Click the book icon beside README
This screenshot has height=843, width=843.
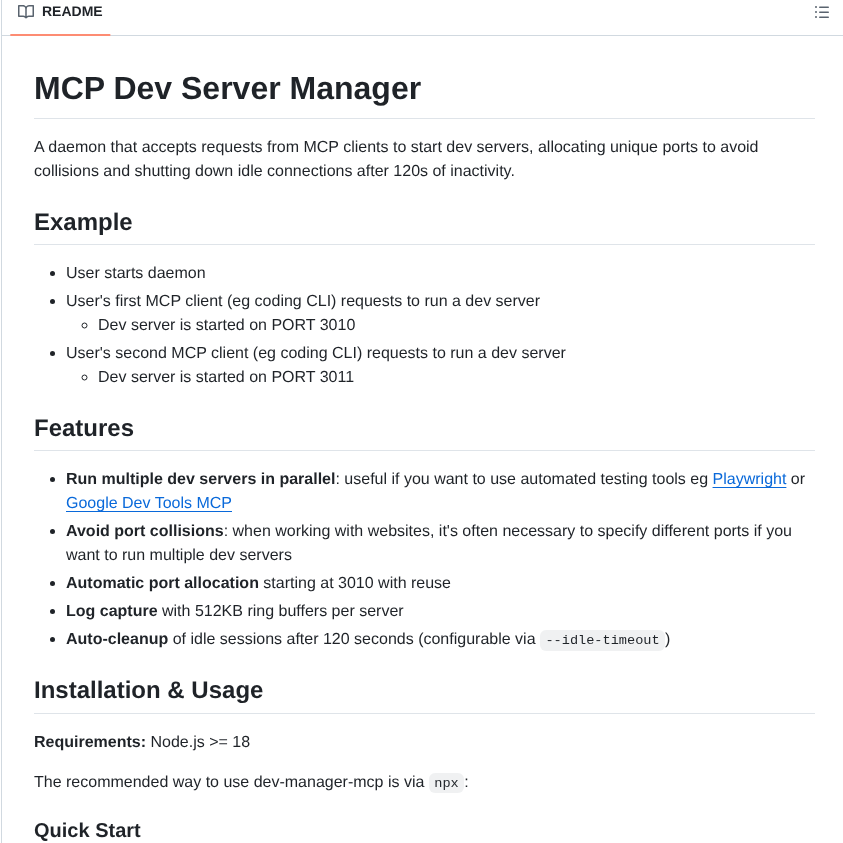(26, 12)
